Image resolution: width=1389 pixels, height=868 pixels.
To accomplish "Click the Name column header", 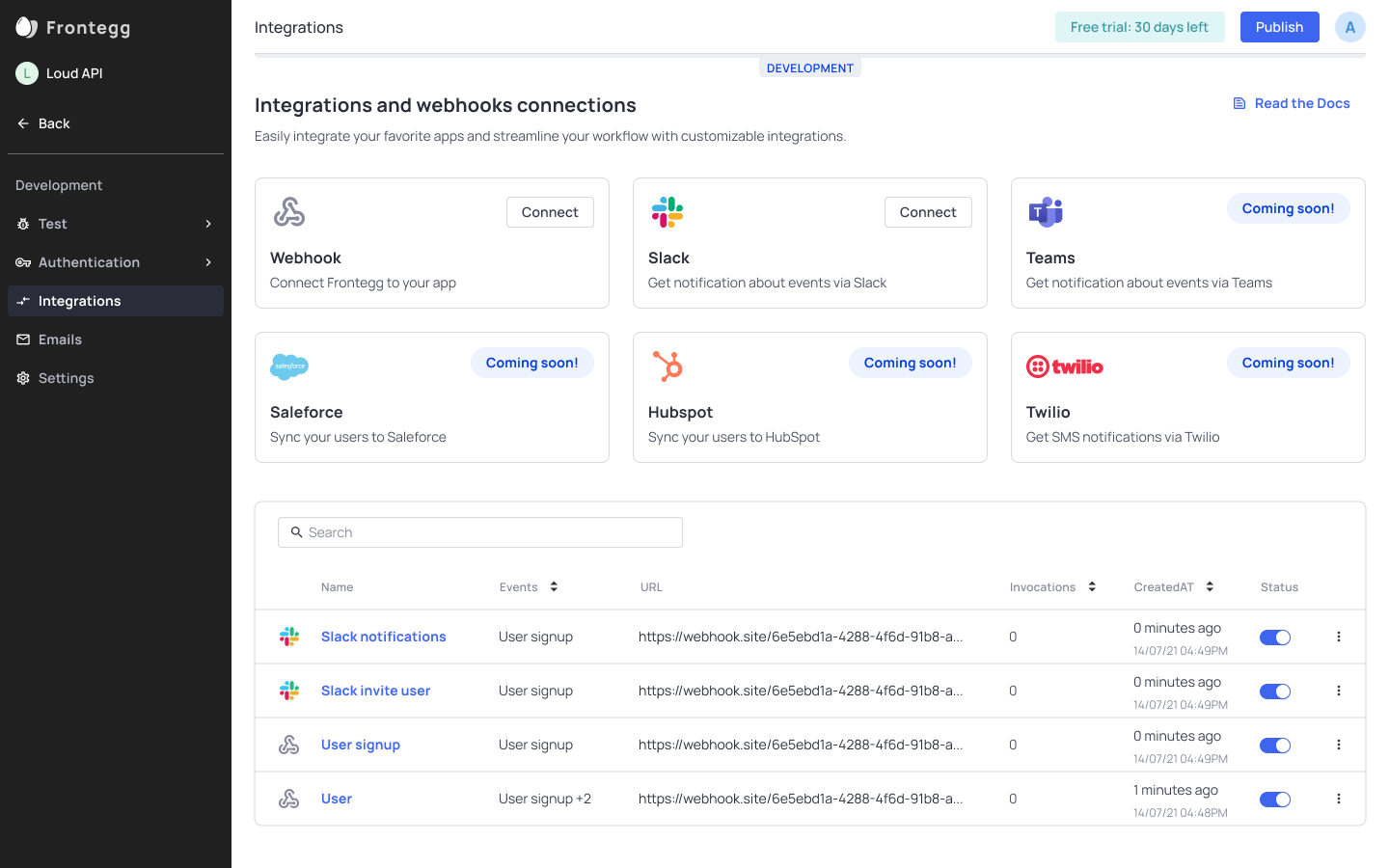I will click(338, 586).
